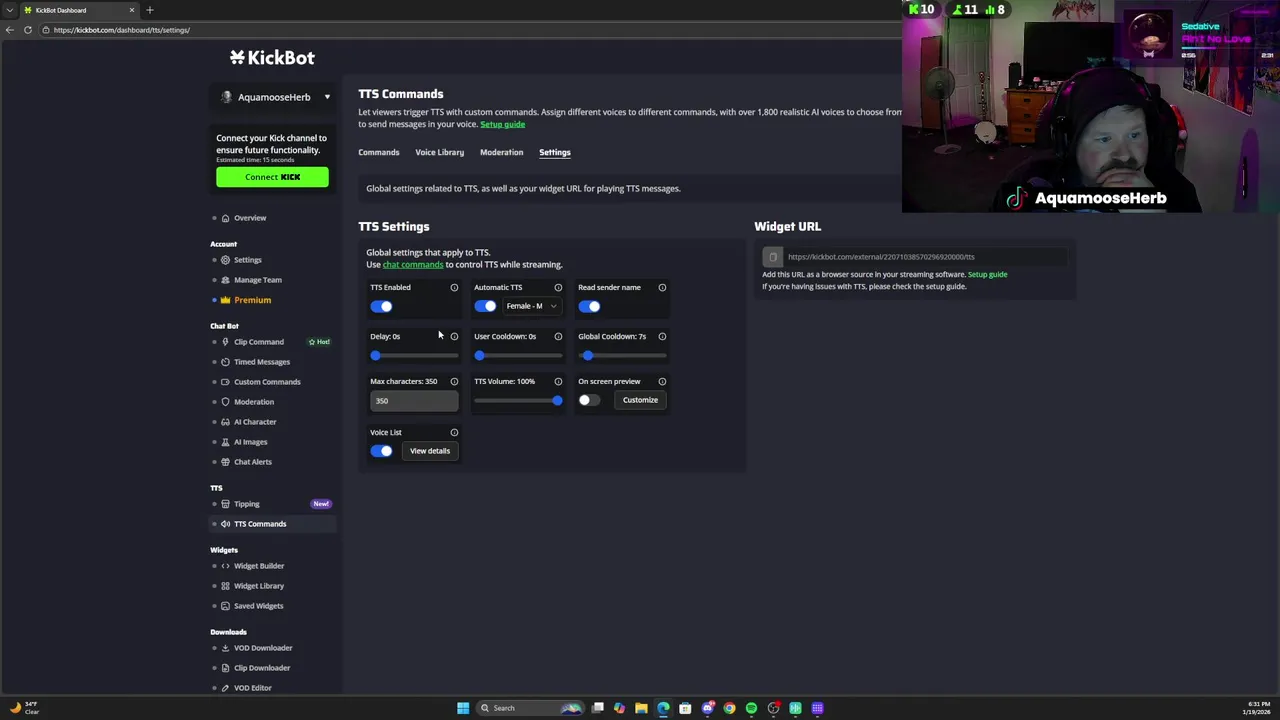Select the Settings tab in TTS Commands

[x=555, y=153]
